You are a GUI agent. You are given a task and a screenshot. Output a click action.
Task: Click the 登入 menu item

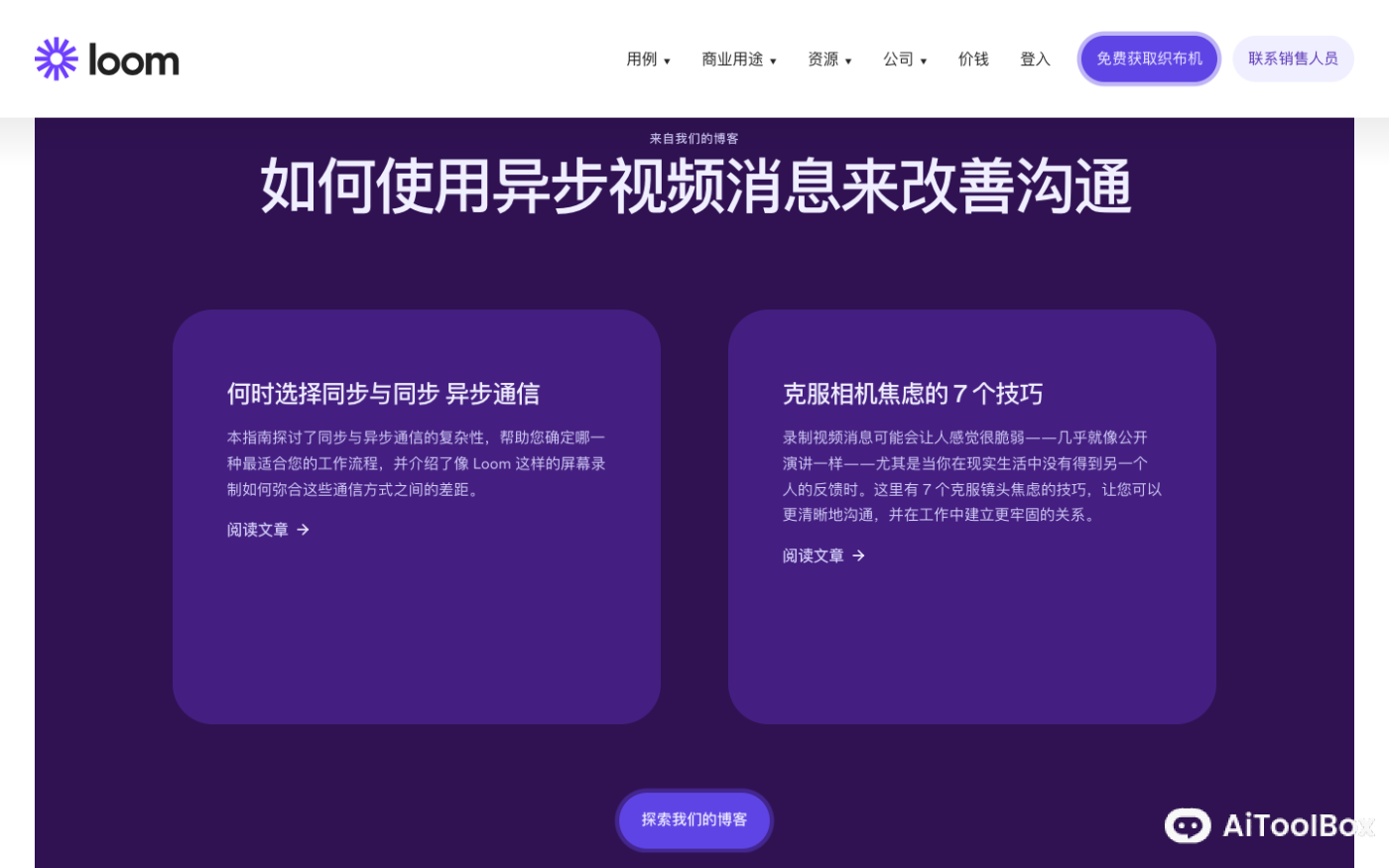click(x=1034, y=59)
